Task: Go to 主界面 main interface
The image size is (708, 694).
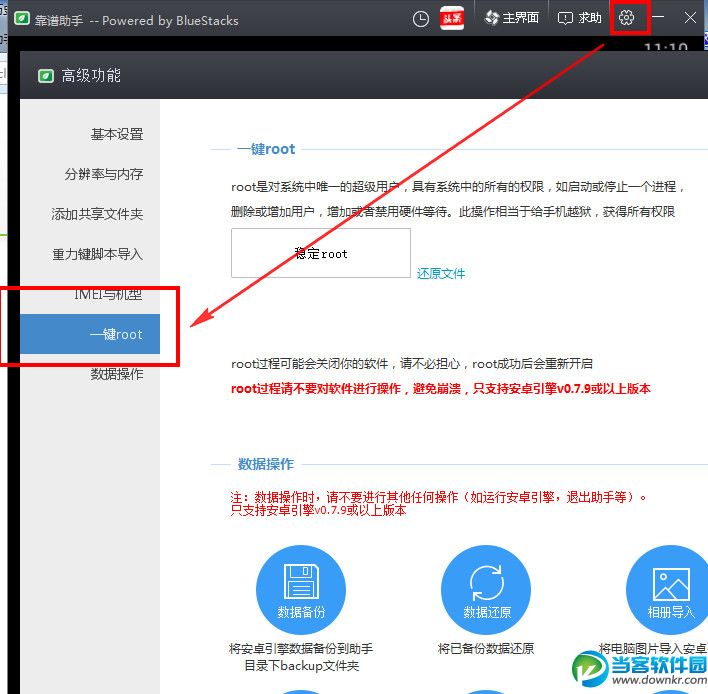Action: pos(512,18)
